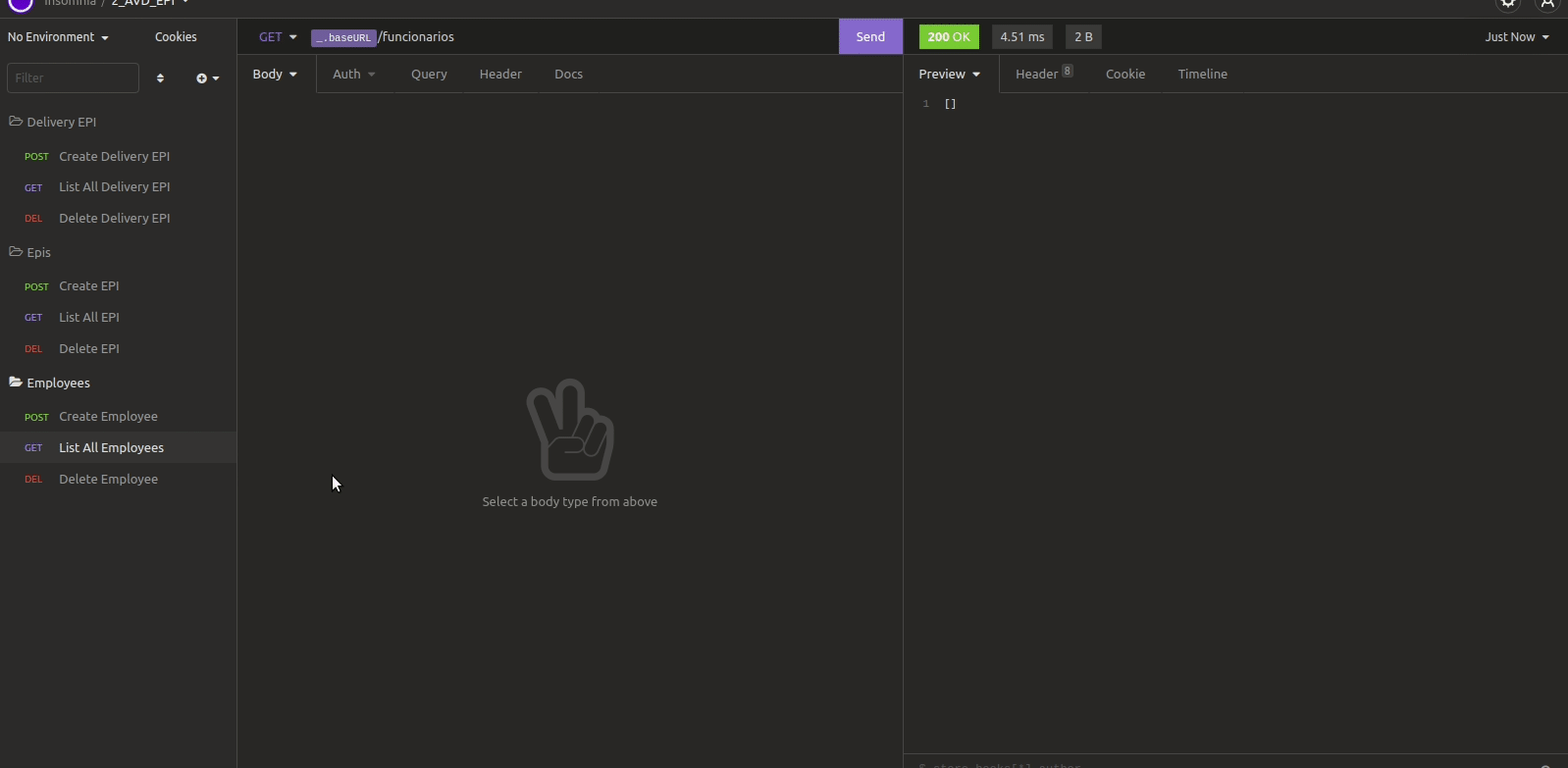Screen dimensions: 1568x768
Task: Click the baseURL environment variable tag
Action: pyautogui.click(x=343, y=38)
